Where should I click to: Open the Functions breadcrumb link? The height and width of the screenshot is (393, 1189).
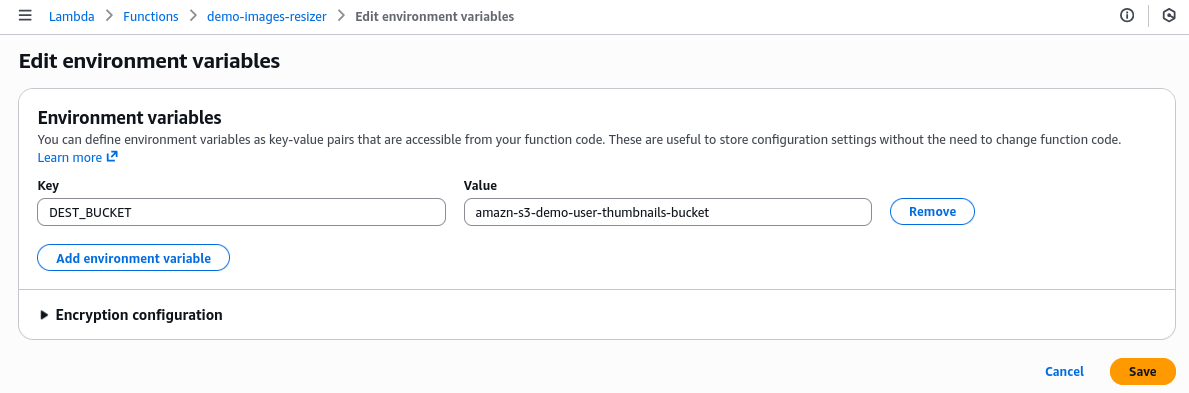[151, 16]
